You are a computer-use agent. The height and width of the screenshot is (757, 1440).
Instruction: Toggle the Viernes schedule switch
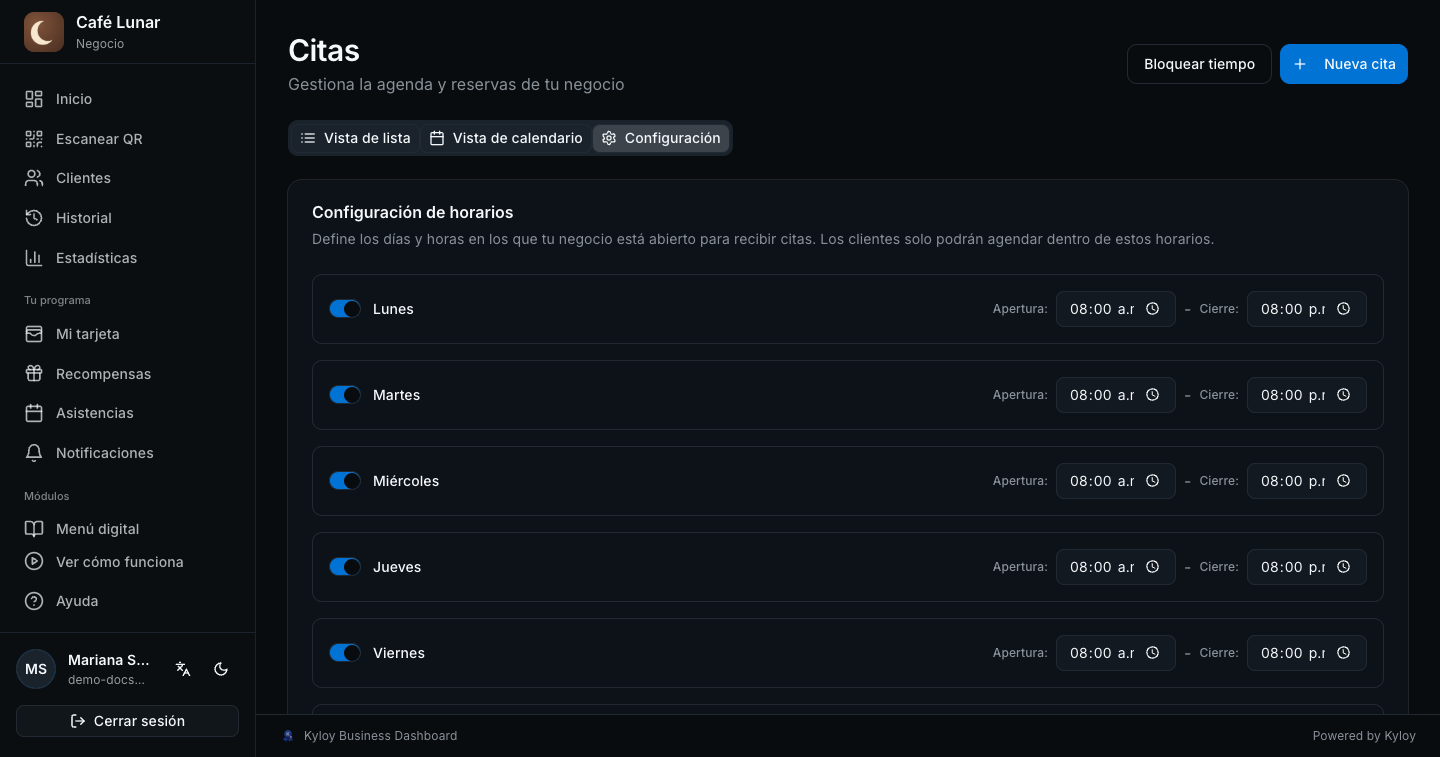point(345,653)
